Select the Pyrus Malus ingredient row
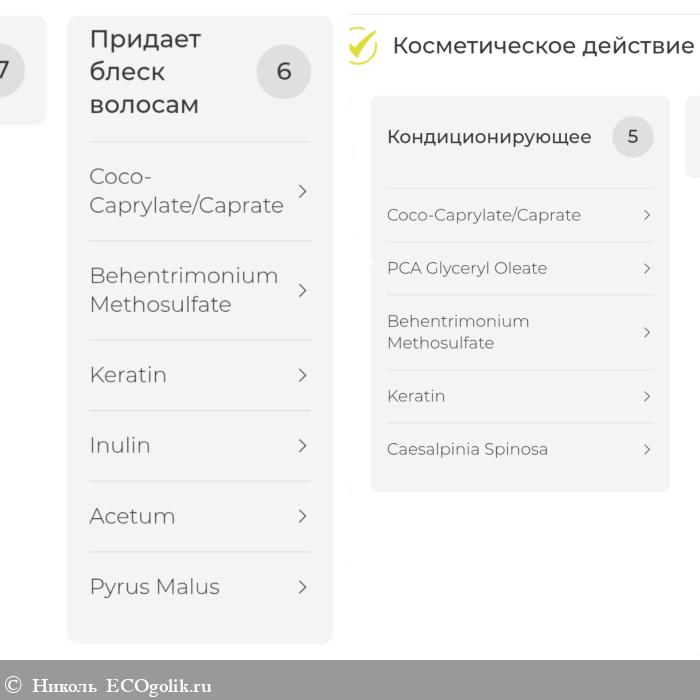 click(155, 587)
